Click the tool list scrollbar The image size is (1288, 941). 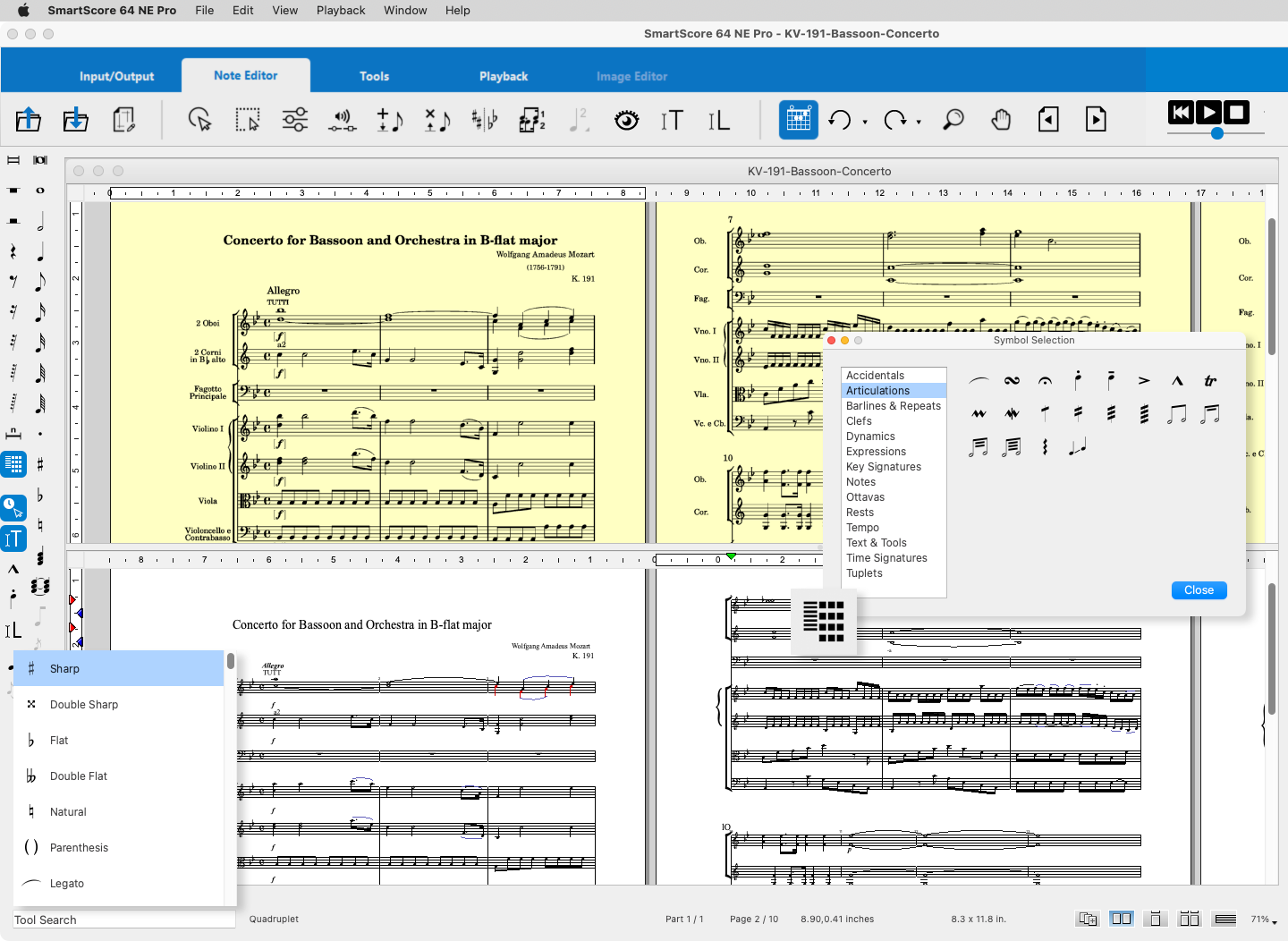pos(231,661)
